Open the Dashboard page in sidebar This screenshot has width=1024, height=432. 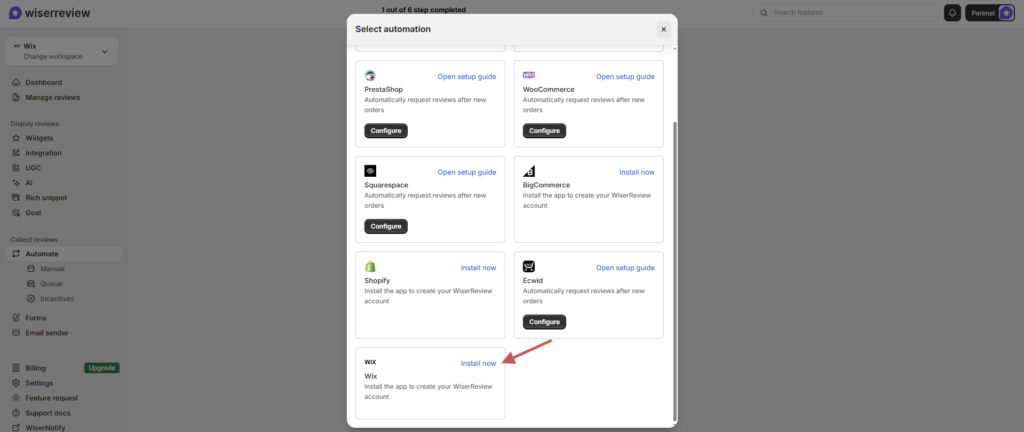43,82
